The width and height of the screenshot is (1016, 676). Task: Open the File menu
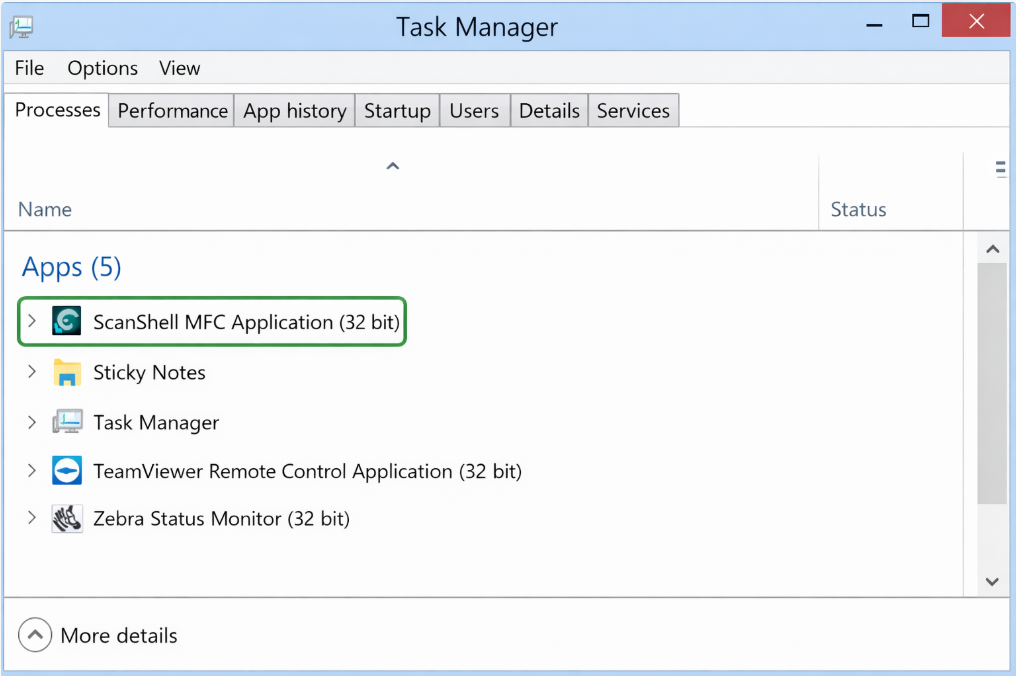tap(30, 68)
